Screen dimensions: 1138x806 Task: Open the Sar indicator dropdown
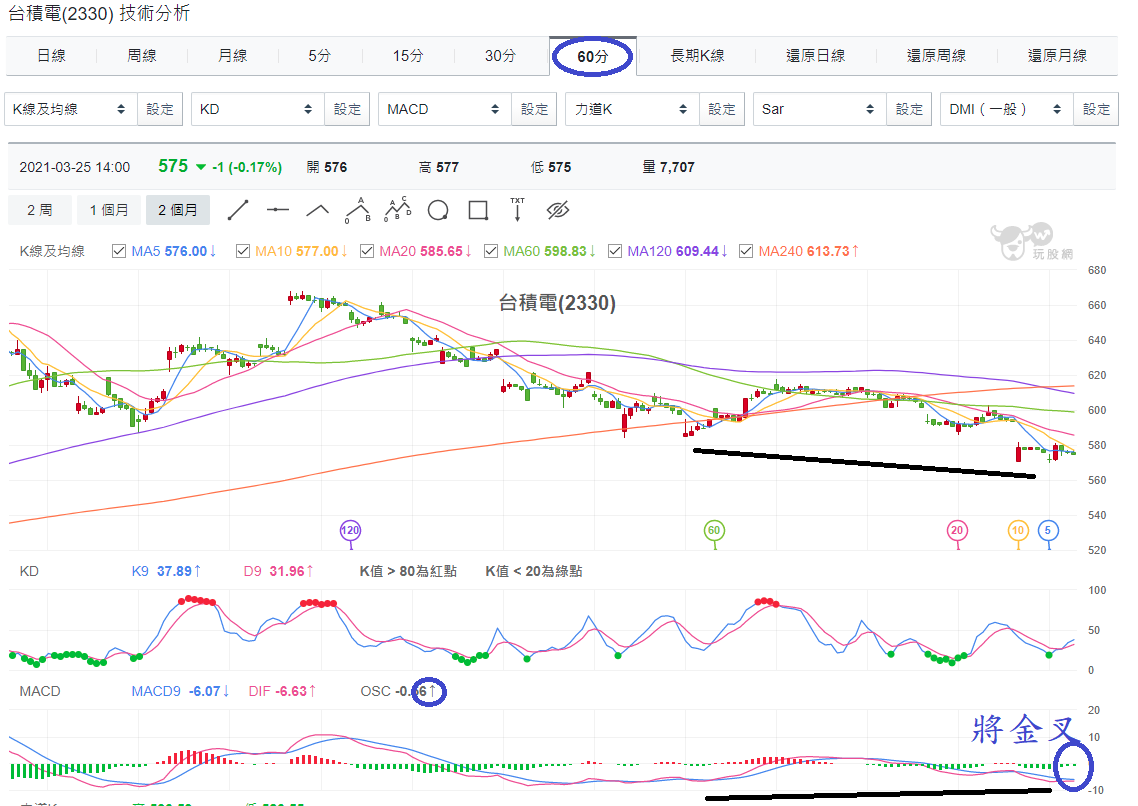pos(819,109)
